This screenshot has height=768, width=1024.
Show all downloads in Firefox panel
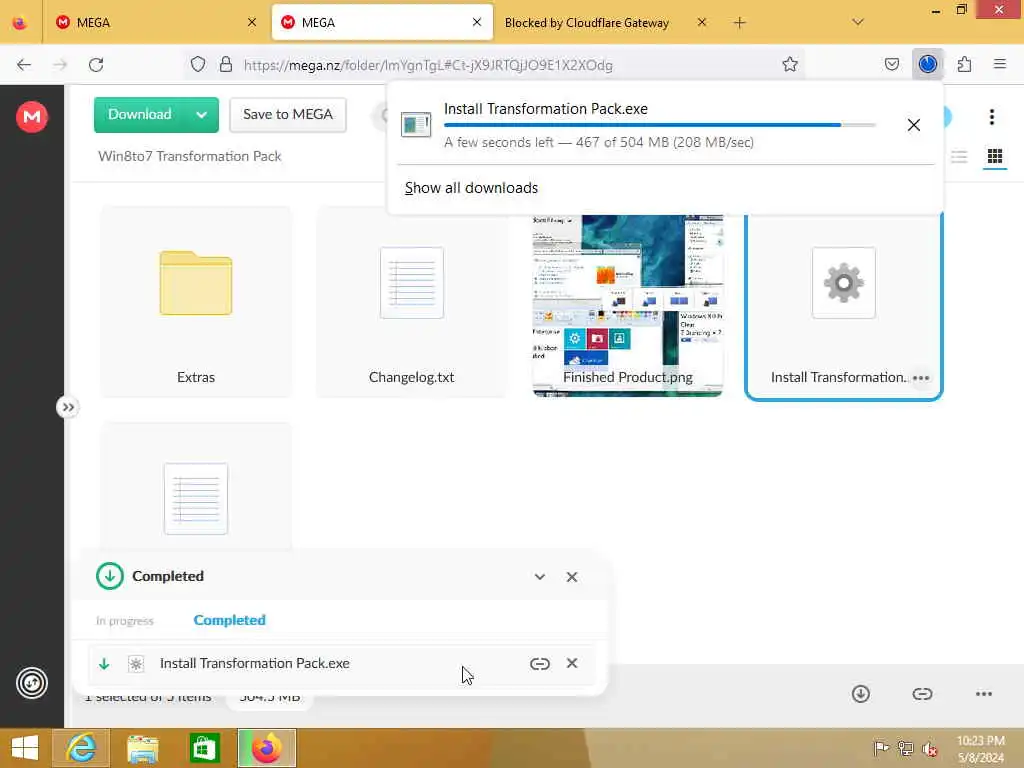[472, 188]
